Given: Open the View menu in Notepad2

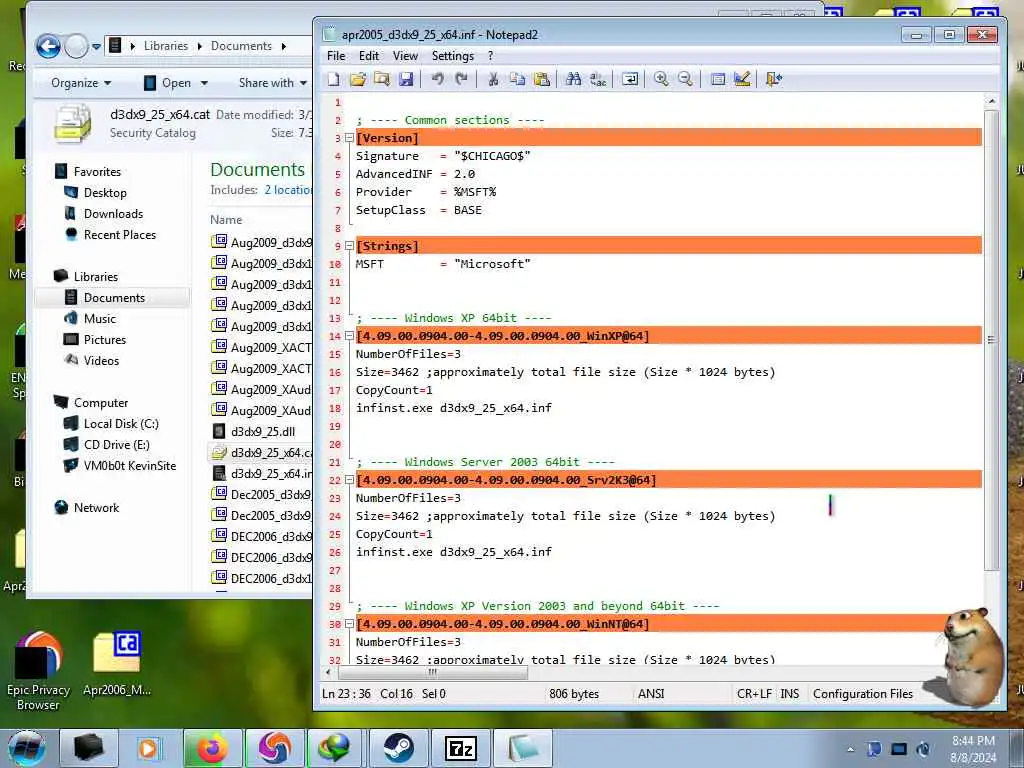Looking at the screenshot, I should tap(405, 56).
